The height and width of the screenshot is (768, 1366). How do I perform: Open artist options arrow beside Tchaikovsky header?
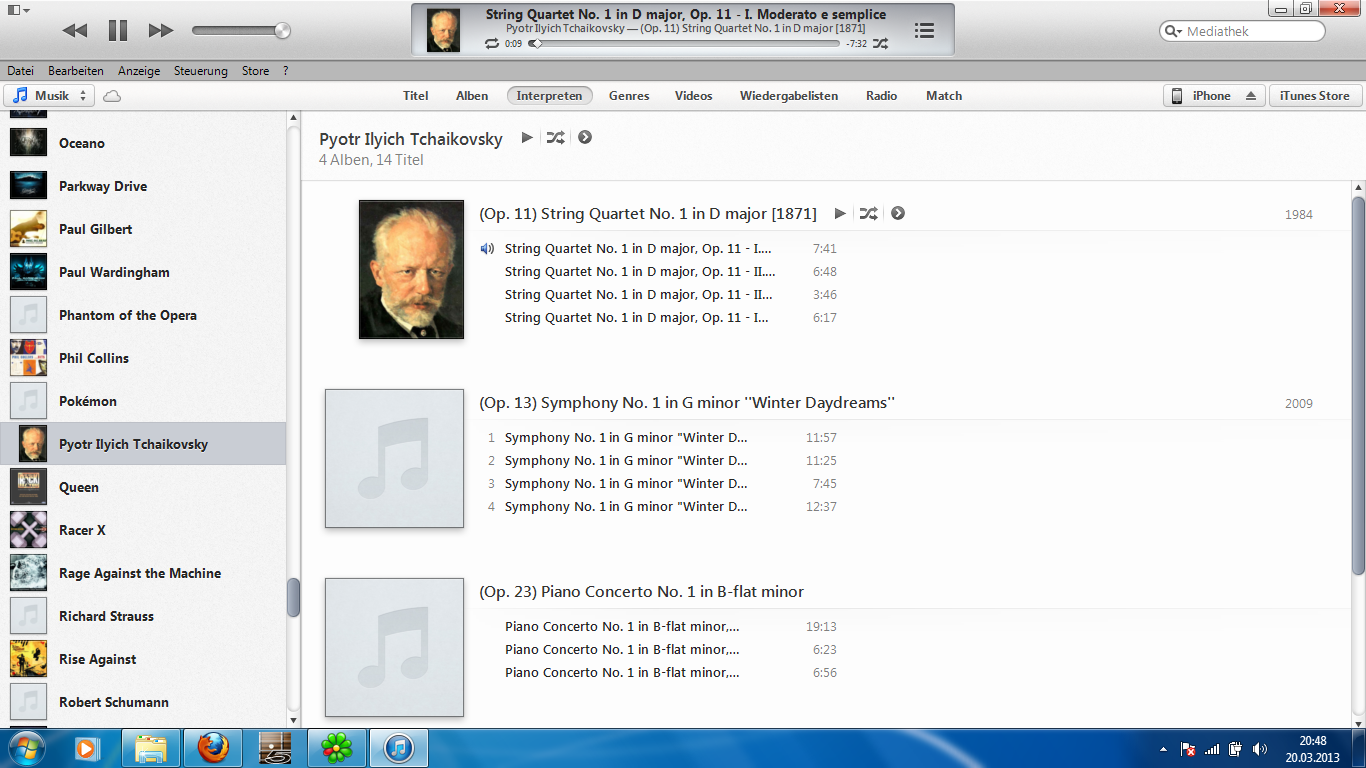click(x=585, y=137)
